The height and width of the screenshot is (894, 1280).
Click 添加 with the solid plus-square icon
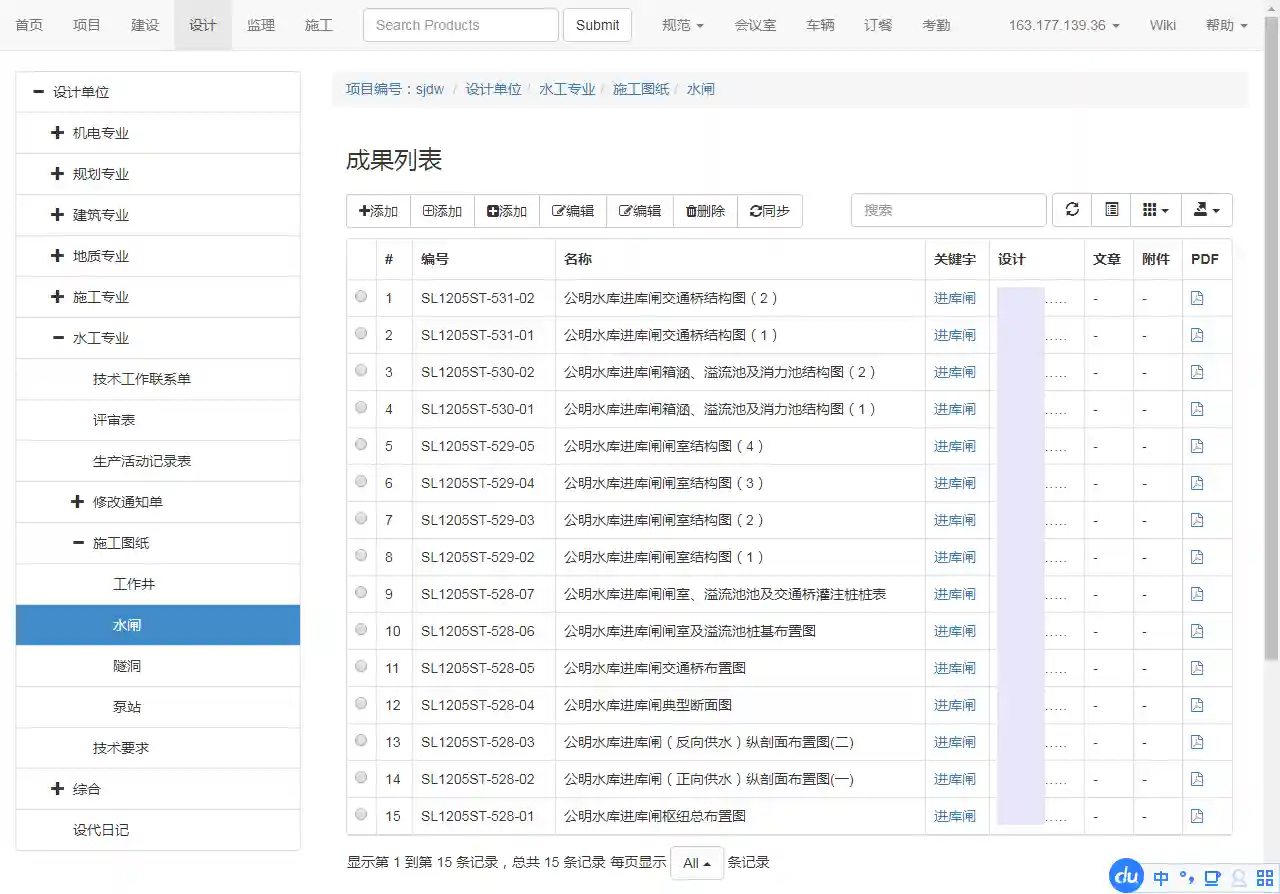coord(506,211)
